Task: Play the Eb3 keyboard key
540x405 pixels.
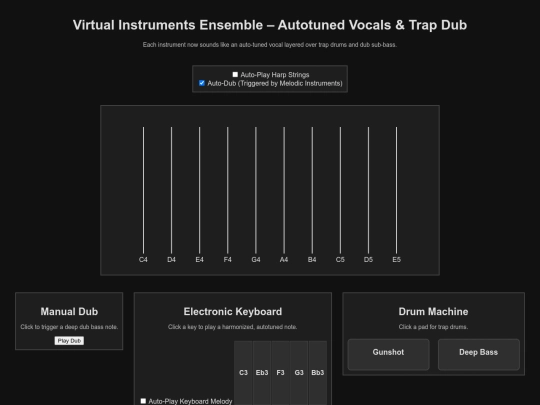Action: 262,373
